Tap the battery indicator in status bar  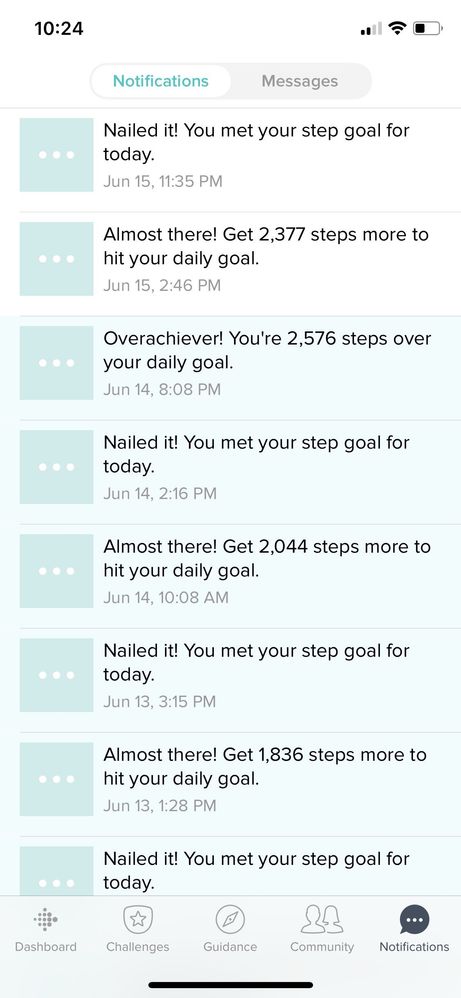click(428, 28)
